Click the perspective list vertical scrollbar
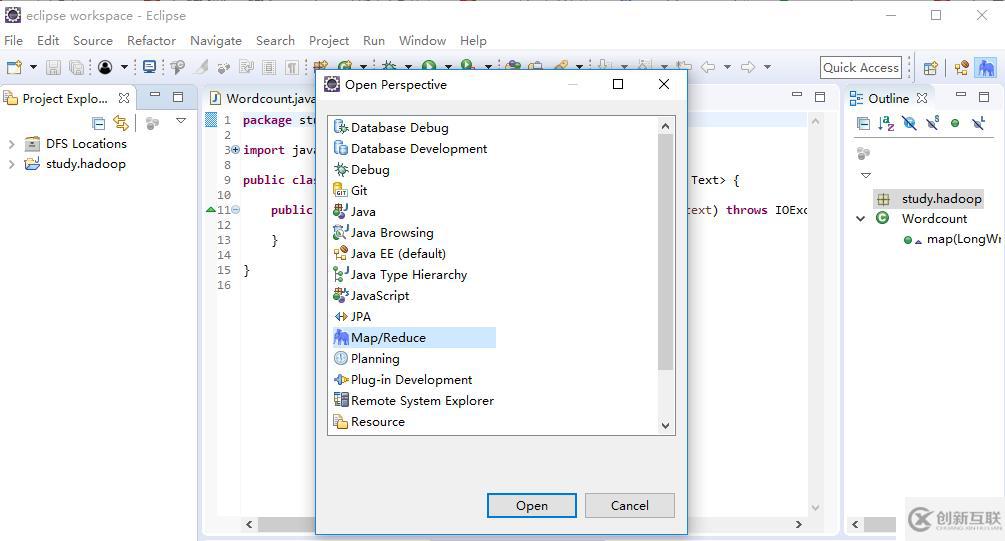 pos(665,250)
